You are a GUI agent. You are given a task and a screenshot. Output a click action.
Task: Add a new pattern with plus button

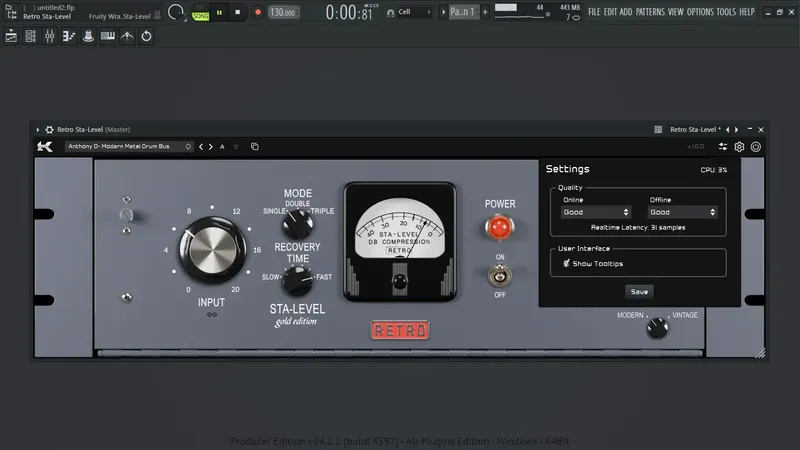(x=485, y=12)
